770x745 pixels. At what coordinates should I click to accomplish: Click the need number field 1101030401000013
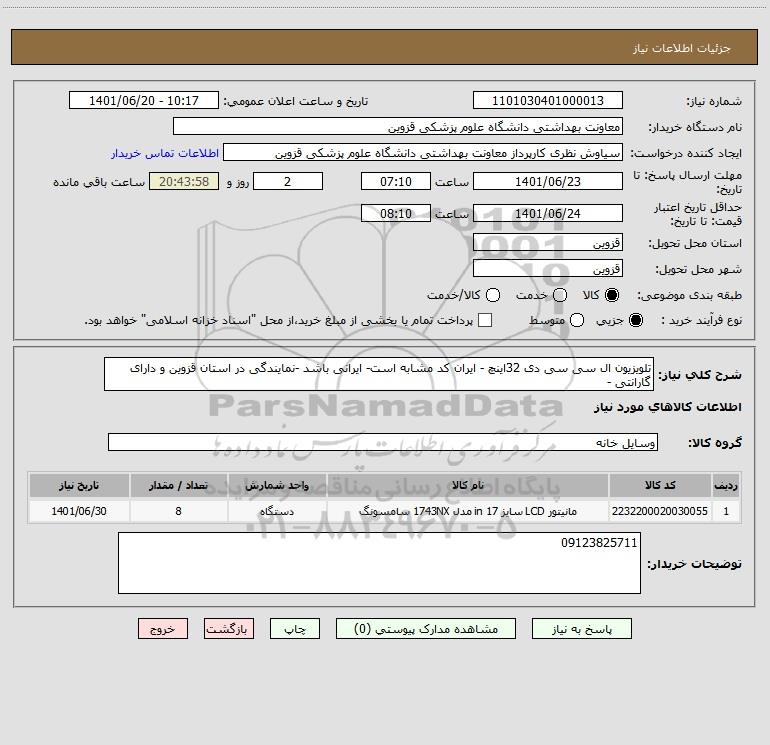(x=548, y=100)
